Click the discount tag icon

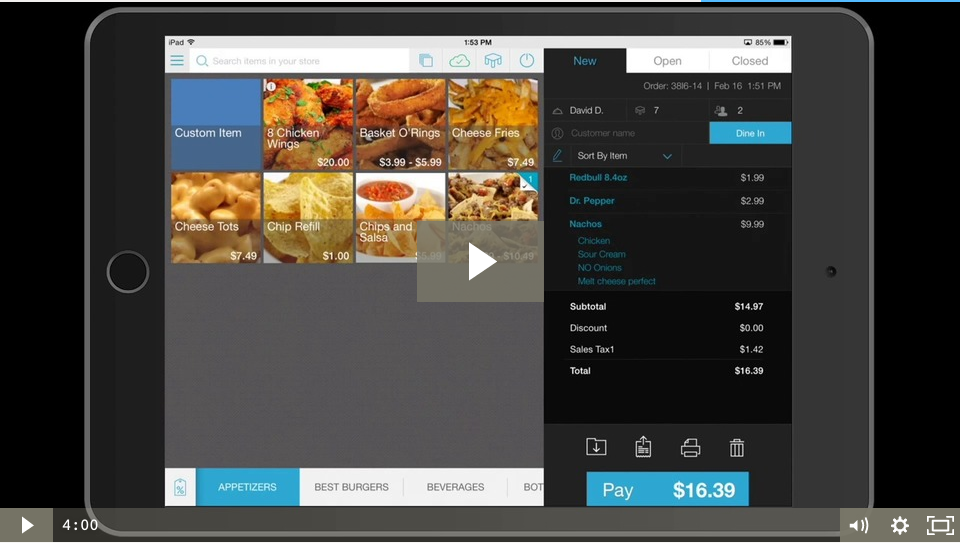[x=180, y=487]
